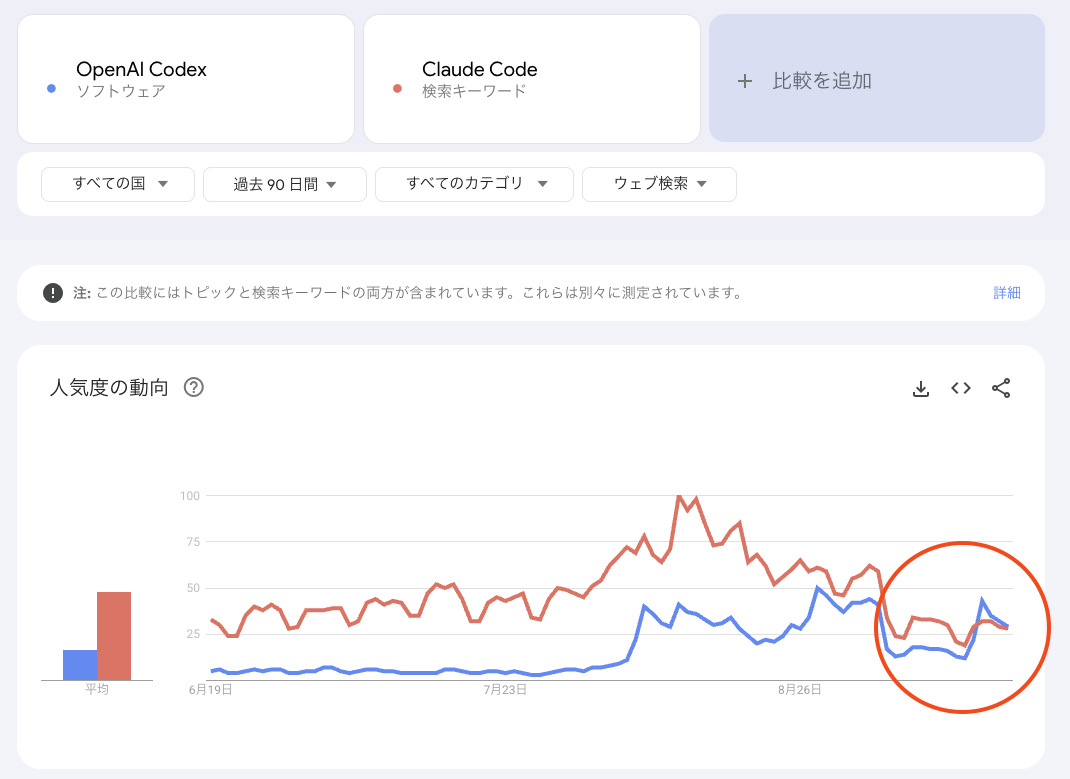Open the 人気度の動向 help icon
Screen dimensions: 1070x779
click(193, 387)
